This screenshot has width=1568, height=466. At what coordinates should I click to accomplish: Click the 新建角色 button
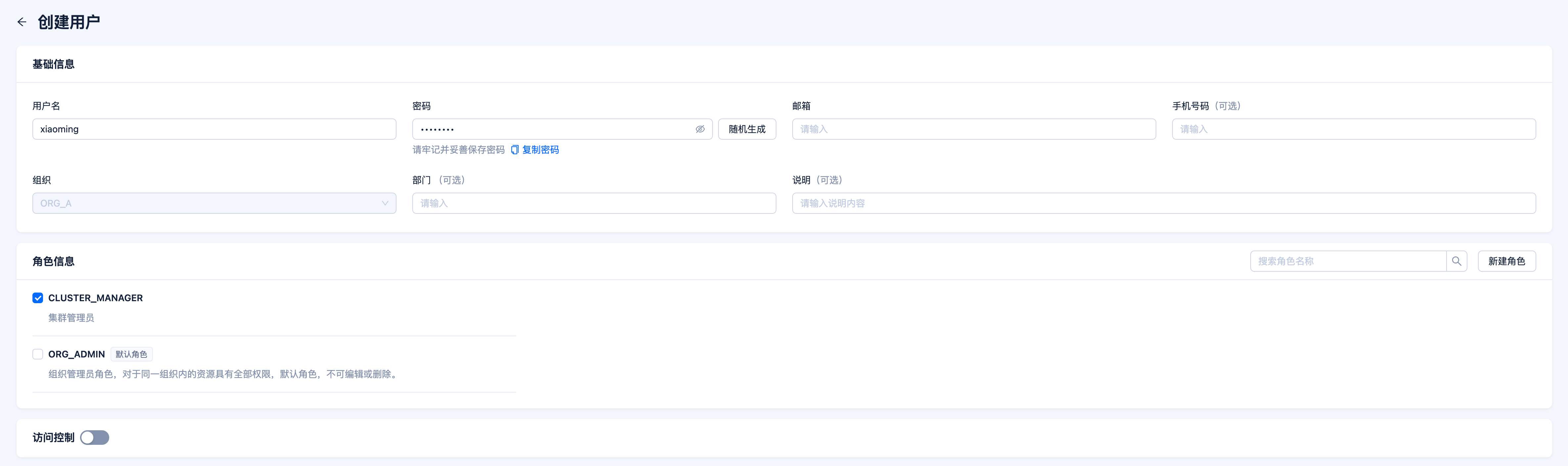1506,261
